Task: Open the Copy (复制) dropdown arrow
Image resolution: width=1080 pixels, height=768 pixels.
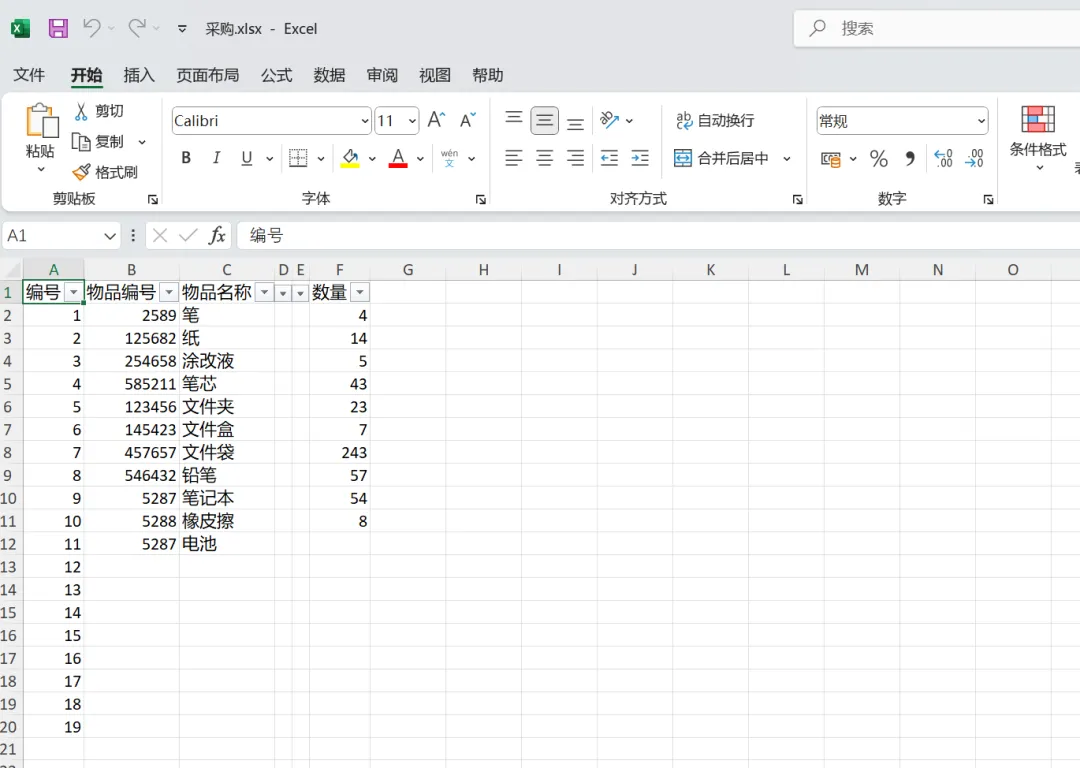Action: [142, 142]
